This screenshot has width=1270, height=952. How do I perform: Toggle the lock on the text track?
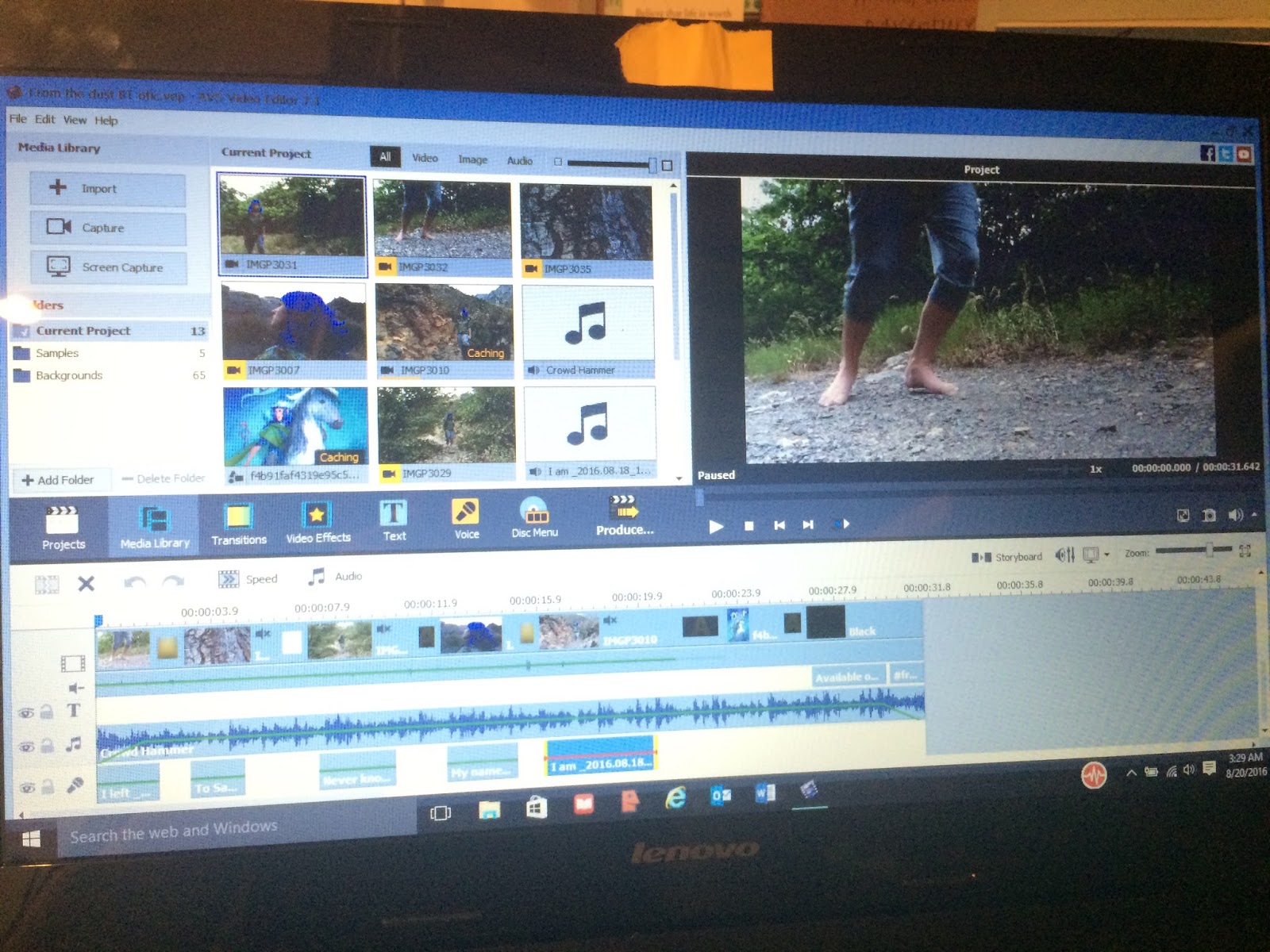pos(47,712)
